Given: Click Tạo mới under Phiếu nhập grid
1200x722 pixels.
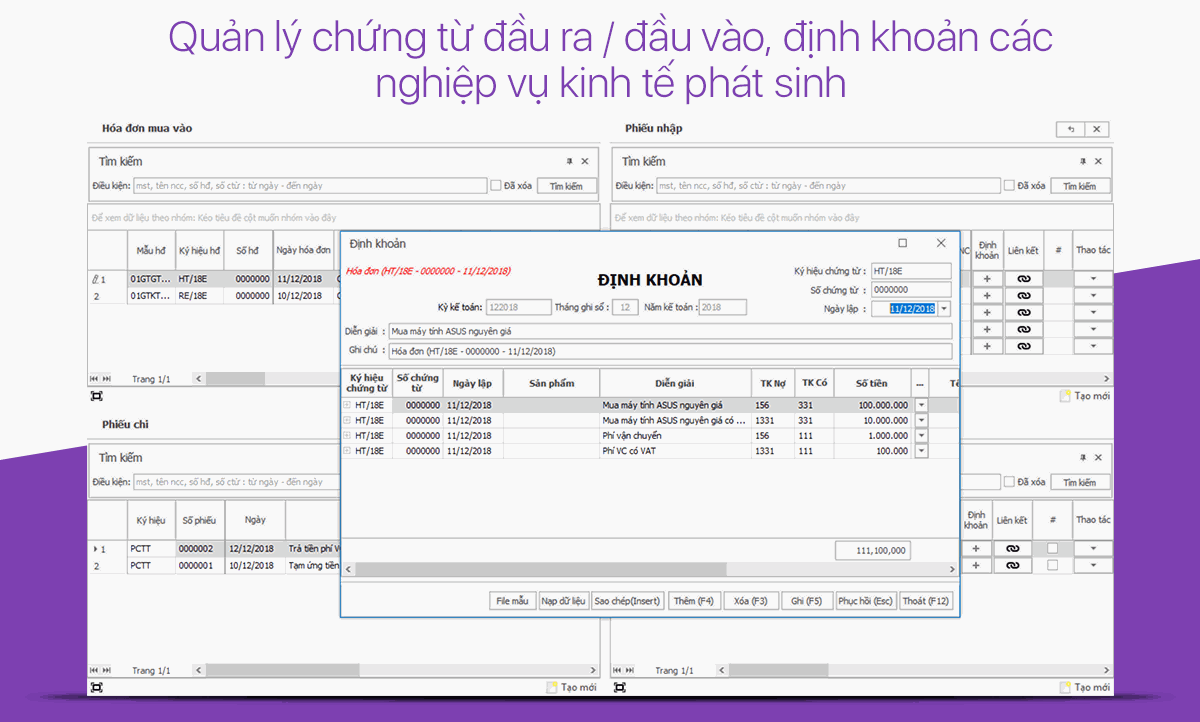Looking at the screenshot, I should click(x=1085, y=396).
